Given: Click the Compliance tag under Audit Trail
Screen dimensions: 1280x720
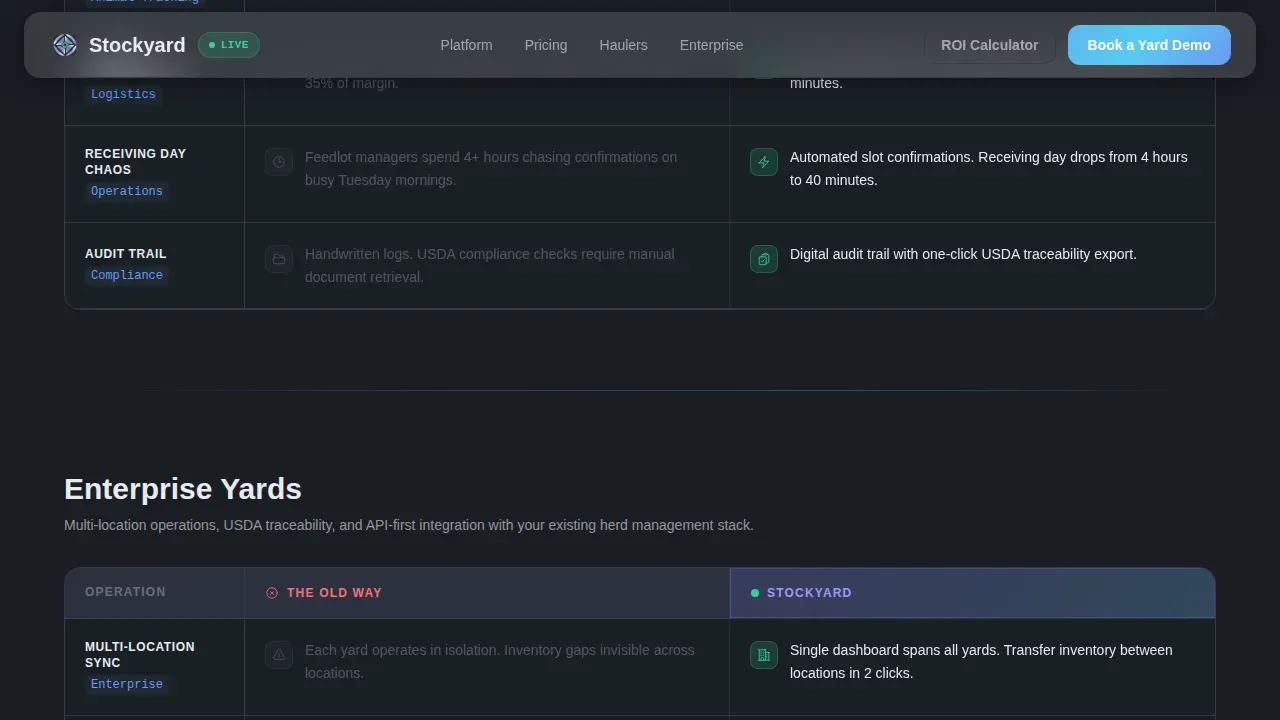Looking at the screenshot, I should tap(126, 275).
